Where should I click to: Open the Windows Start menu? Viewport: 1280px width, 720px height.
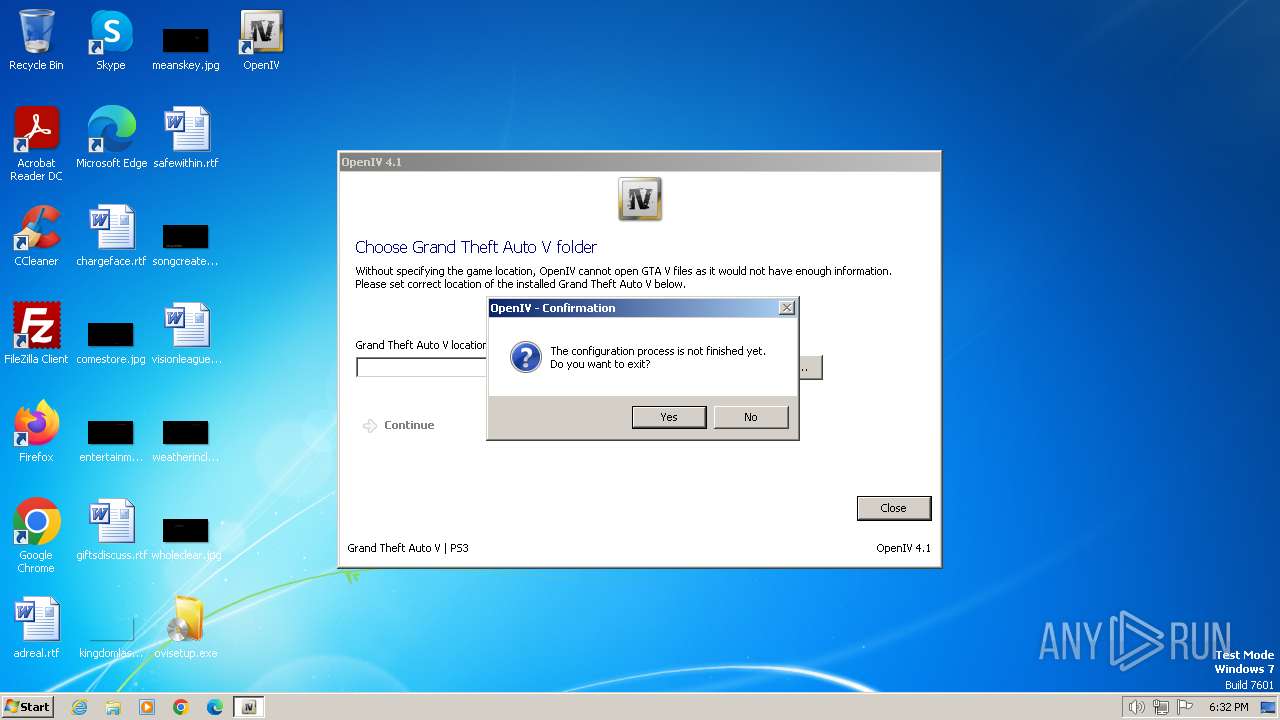pos(28,707)
